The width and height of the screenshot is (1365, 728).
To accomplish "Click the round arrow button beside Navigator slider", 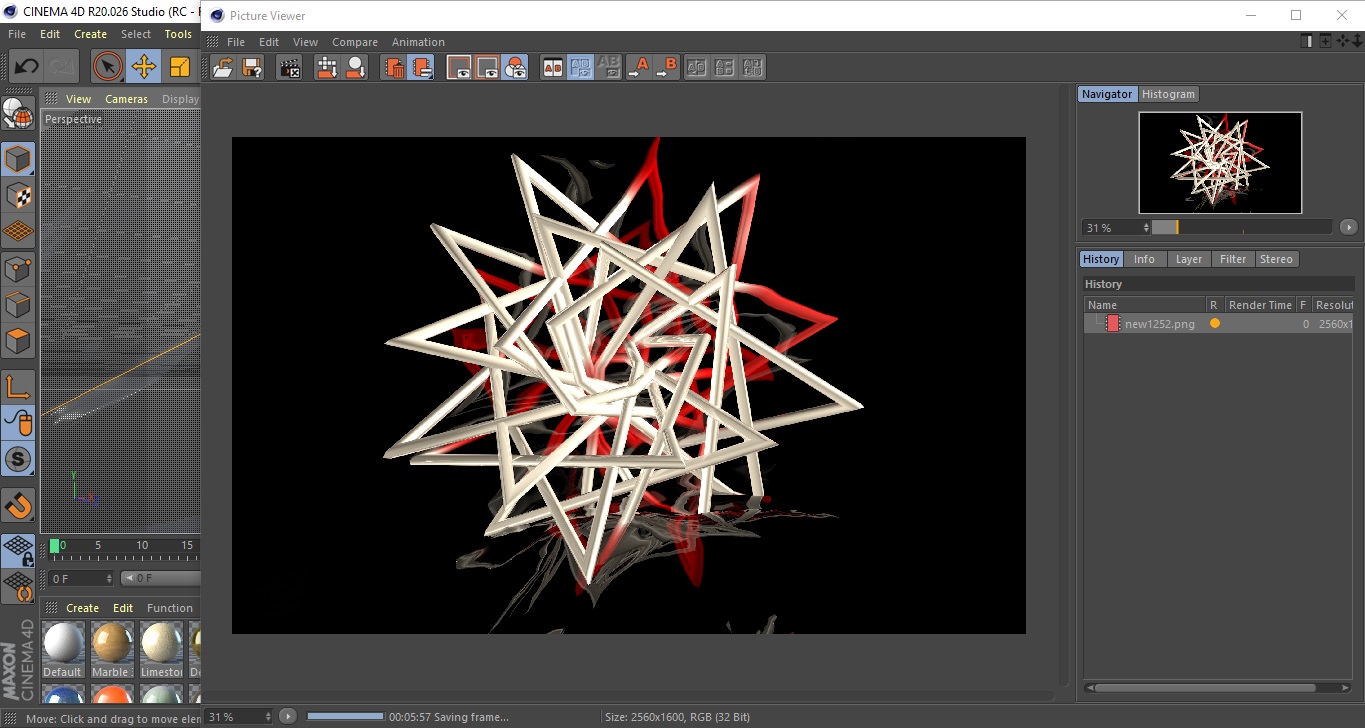I will 1348,228.
